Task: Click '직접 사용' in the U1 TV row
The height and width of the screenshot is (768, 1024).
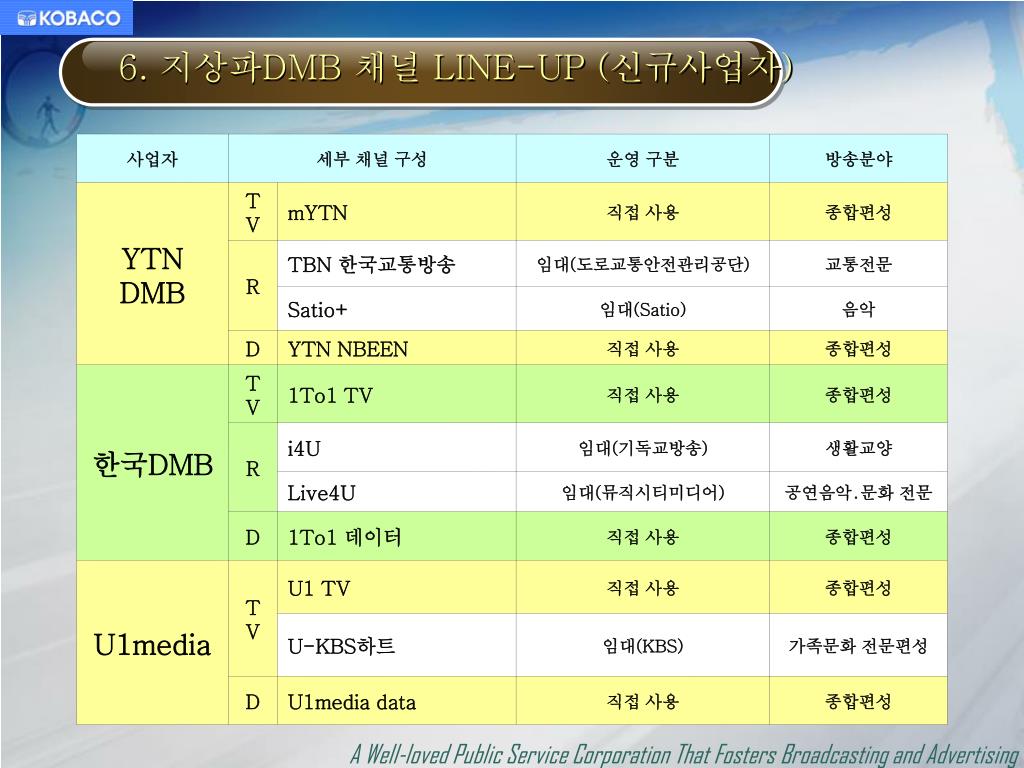Action: [643, 587]
